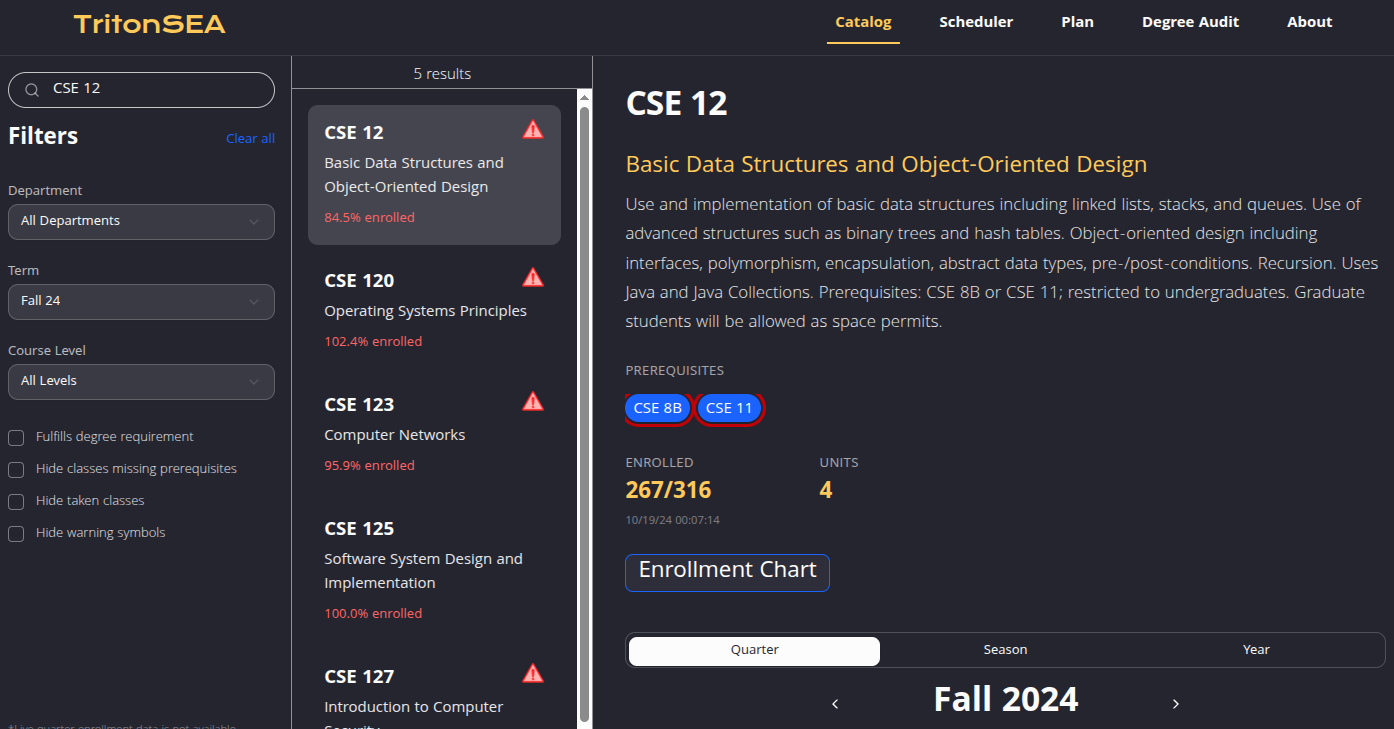Screen dimensions: 1394x729
Task: Click the Clear all filters link
Action: pyautogui.click(x=250, y=139)
